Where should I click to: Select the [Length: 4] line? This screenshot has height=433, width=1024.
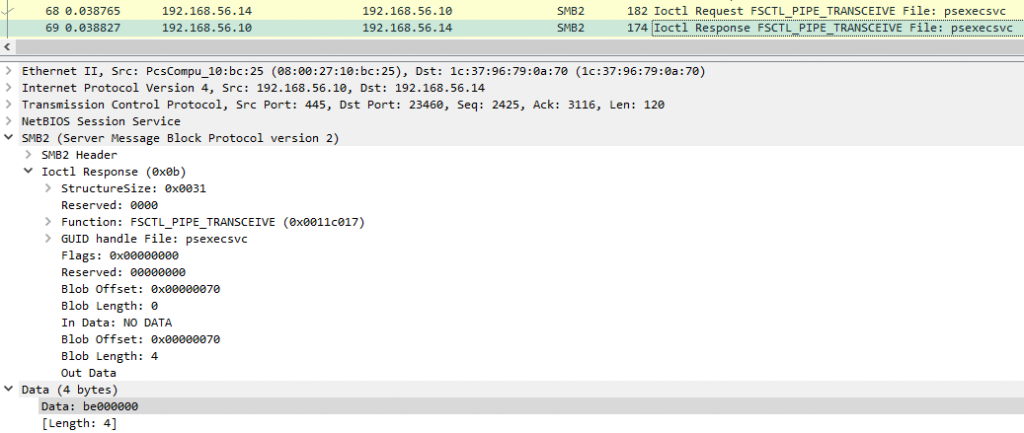(x=79, y=423)
